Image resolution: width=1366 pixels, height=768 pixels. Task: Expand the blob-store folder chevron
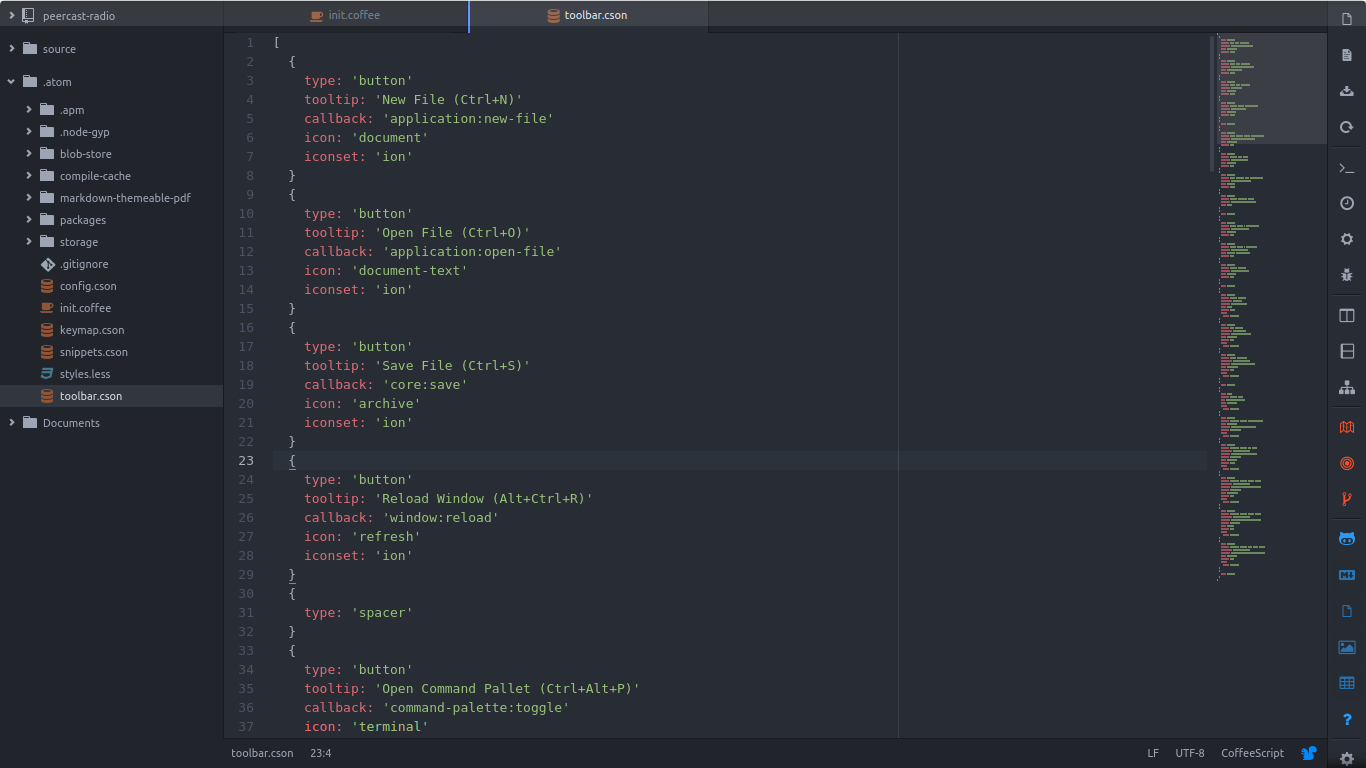click(x=29, y=154)
